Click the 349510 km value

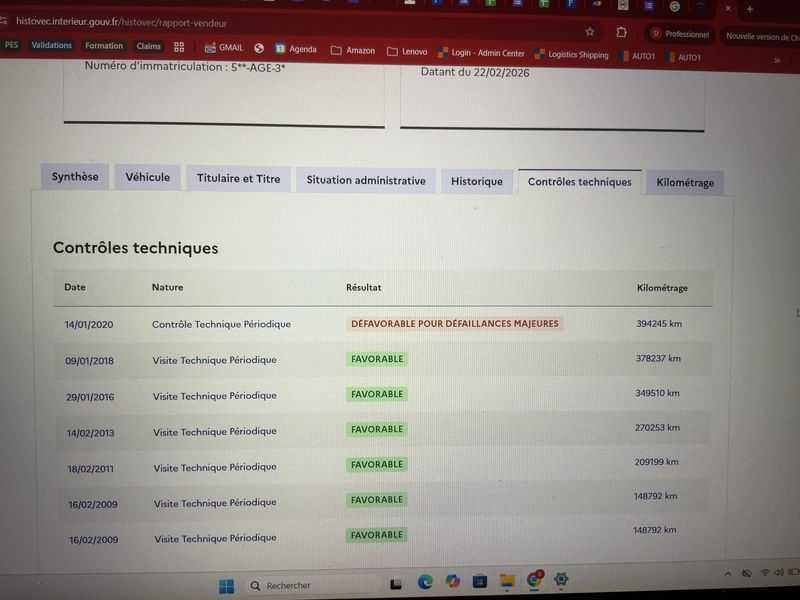coord(657,393)
